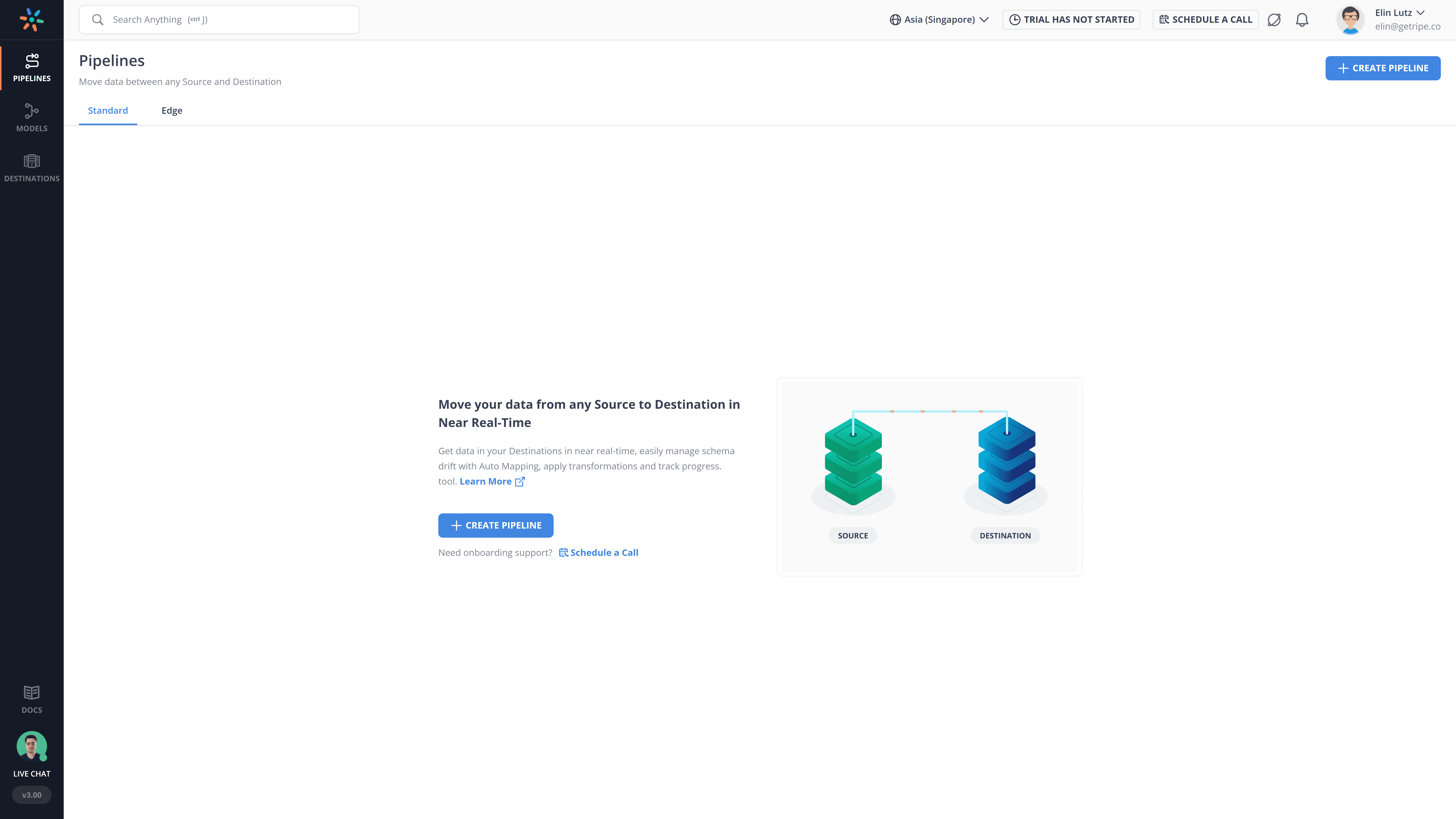The width and height of the screenshot is (1456, 819).
Task: Open the Pipelines sidebar section
Action: [32, 68]
